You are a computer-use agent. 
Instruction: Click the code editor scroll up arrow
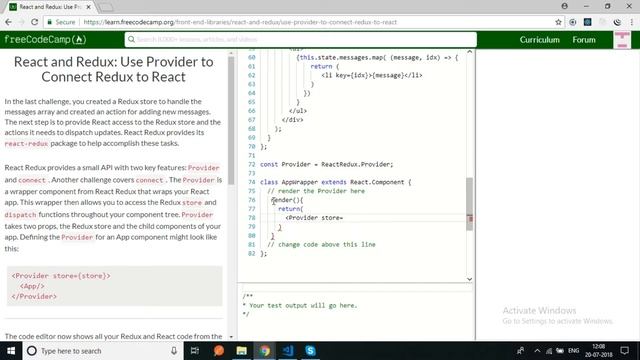[x=469, y=52]
